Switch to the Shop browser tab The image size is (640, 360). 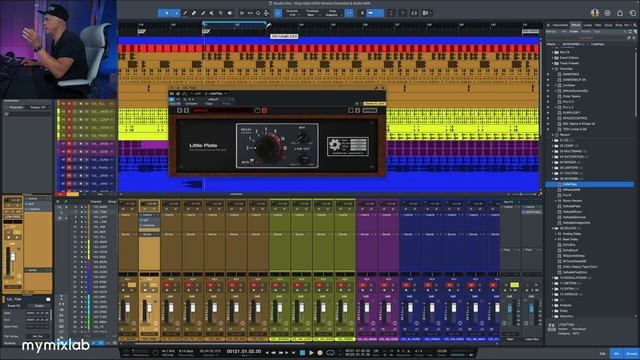[x=619, y=25]
